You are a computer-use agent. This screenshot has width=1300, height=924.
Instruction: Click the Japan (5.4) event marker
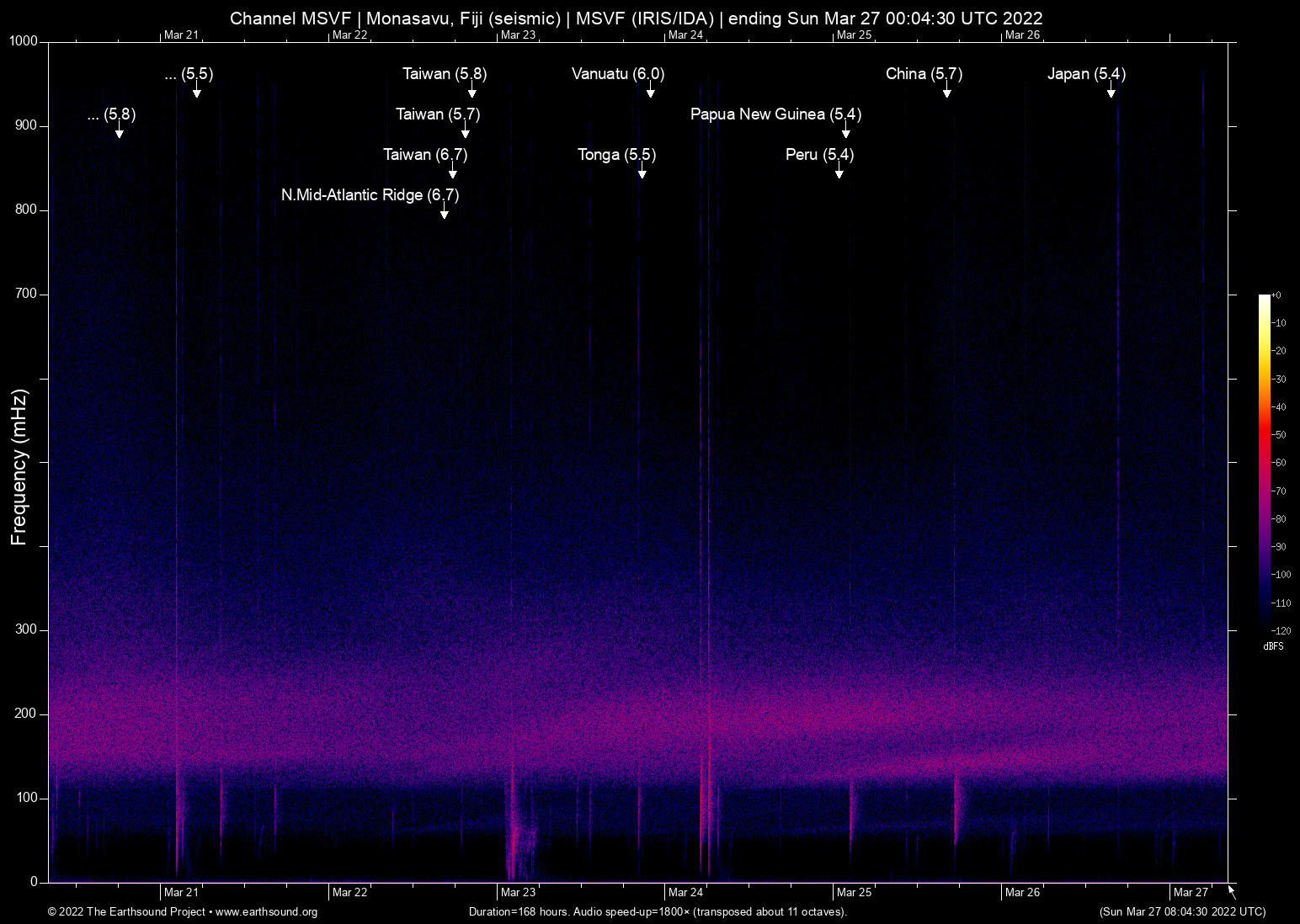coord(1086,74)
